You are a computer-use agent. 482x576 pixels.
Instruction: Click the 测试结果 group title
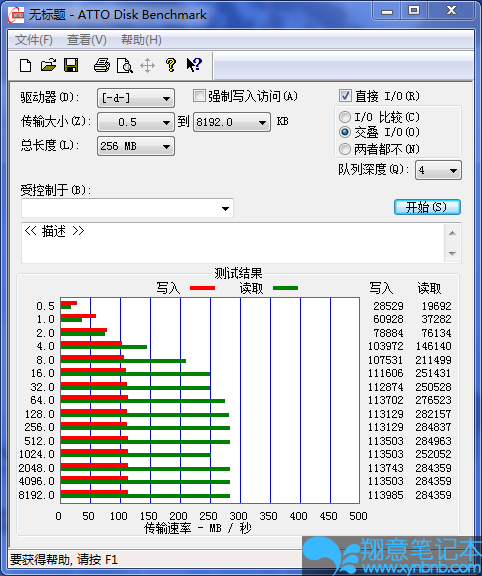point(238,273)
